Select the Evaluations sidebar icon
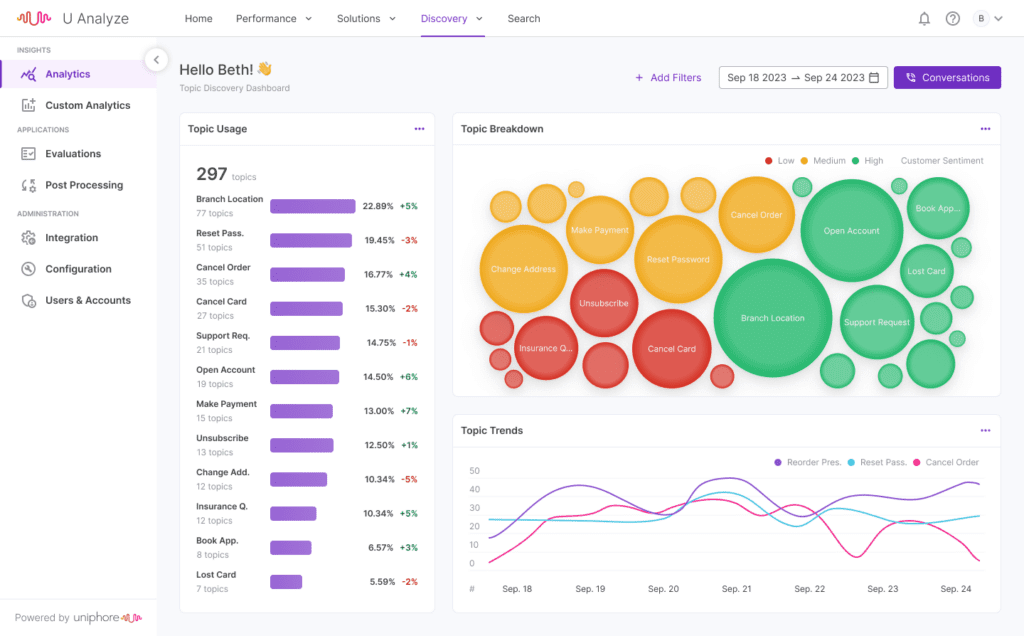 tap(28, 154)
